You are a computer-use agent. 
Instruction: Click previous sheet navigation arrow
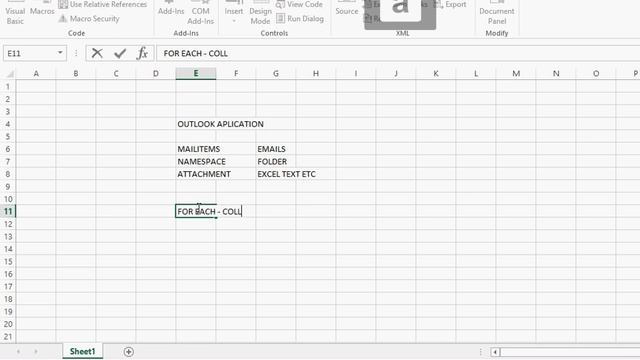point(18,351)
